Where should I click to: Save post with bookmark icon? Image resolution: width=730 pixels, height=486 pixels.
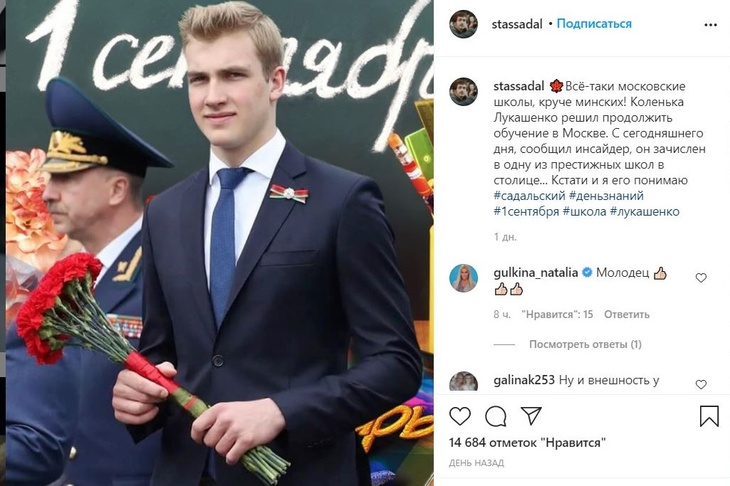[709, 416]
